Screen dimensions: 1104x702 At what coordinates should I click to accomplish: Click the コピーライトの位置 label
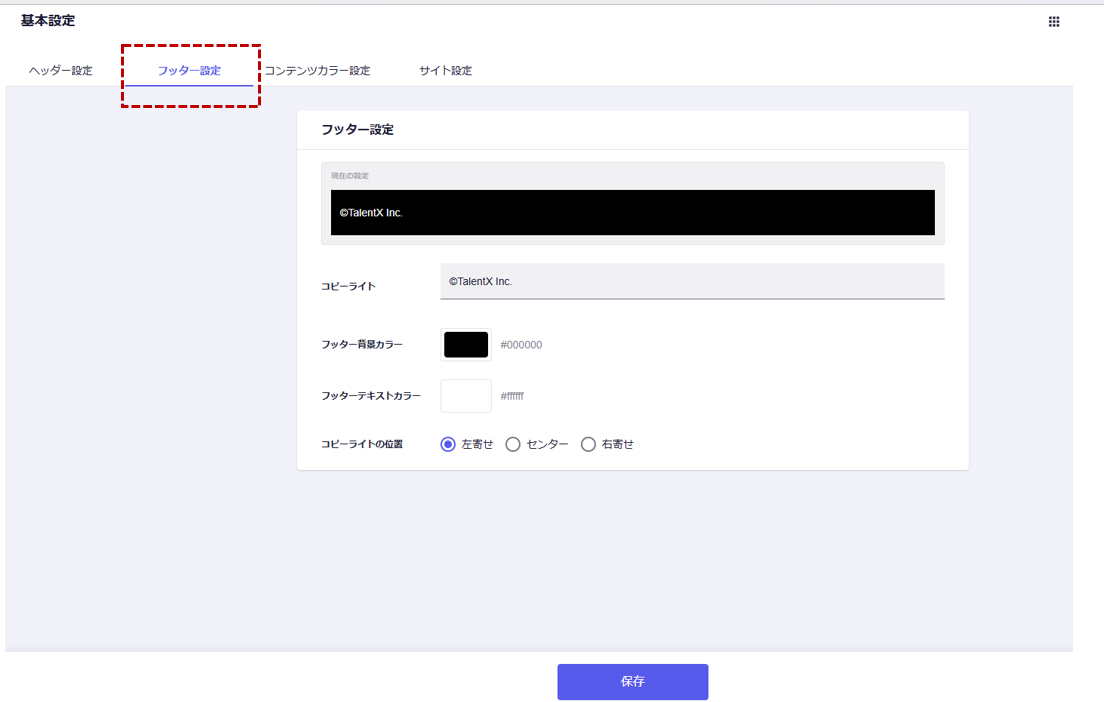362,444
